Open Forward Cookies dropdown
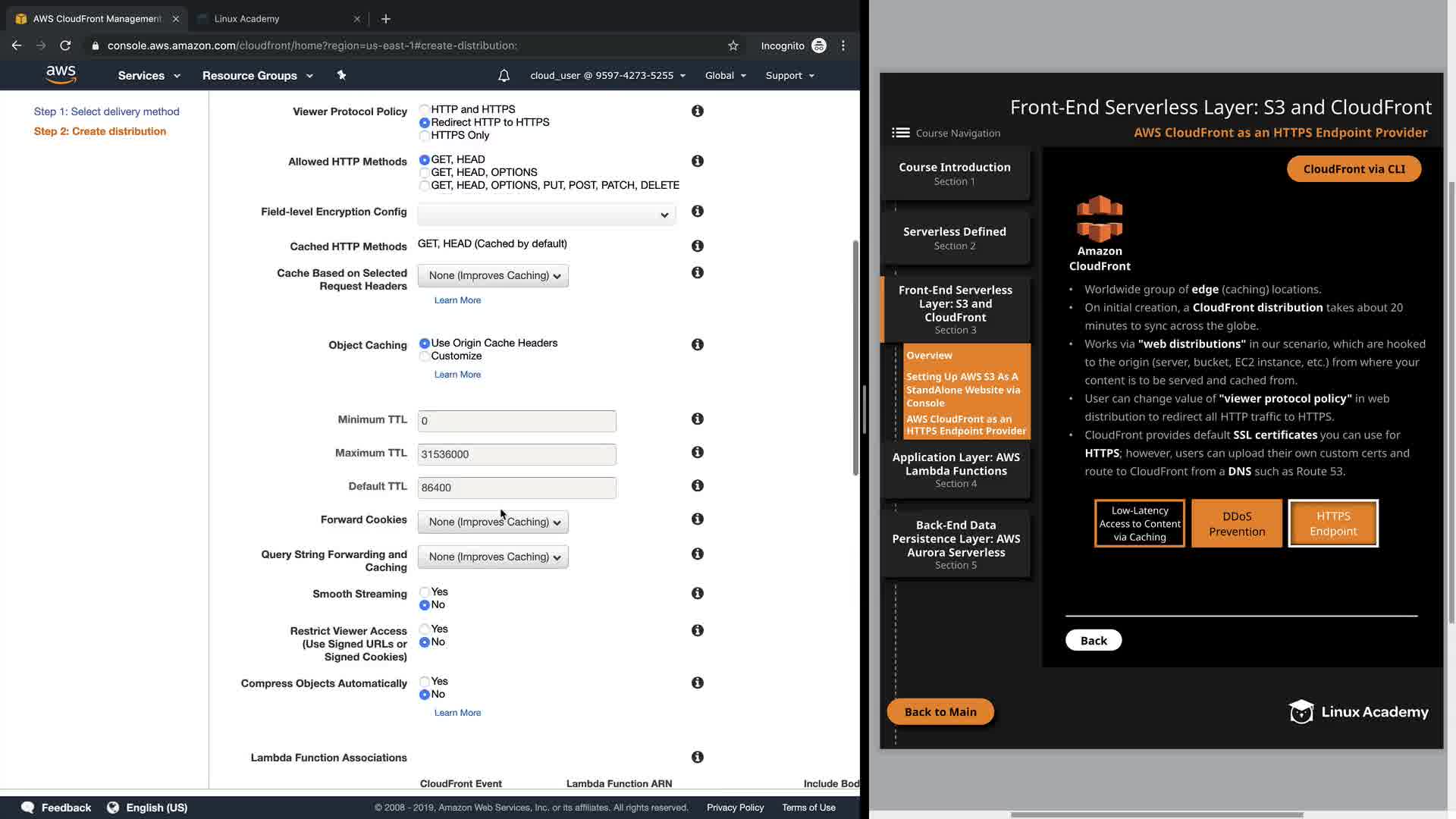The width and height of the screenshot is (1456, 819). point(493,522)
